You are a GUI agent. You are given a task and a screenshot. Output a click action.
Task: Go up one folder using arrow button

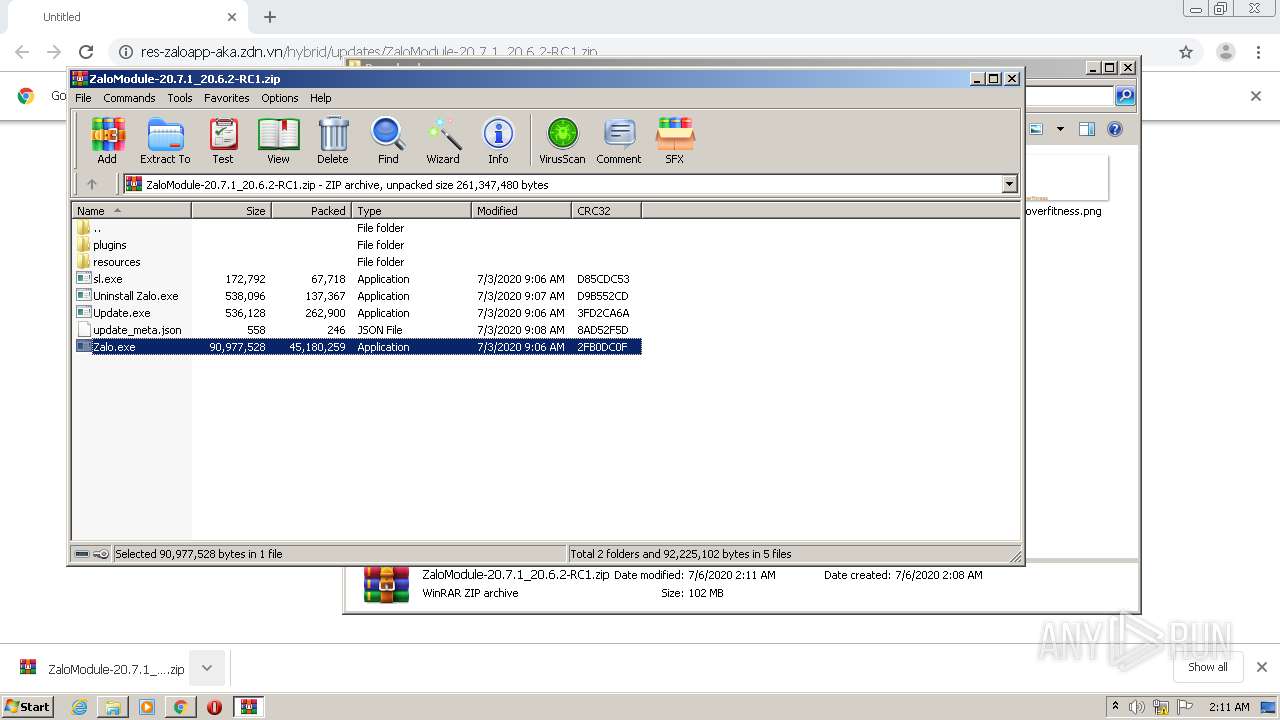click(92, 184)
